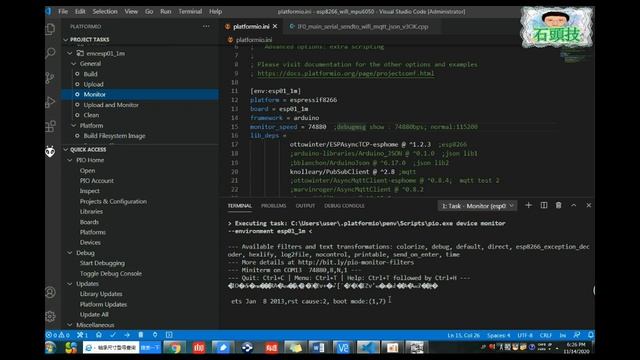Collapse the Platform tasks group
Viewport: 640px width, 360px height.
74,125
